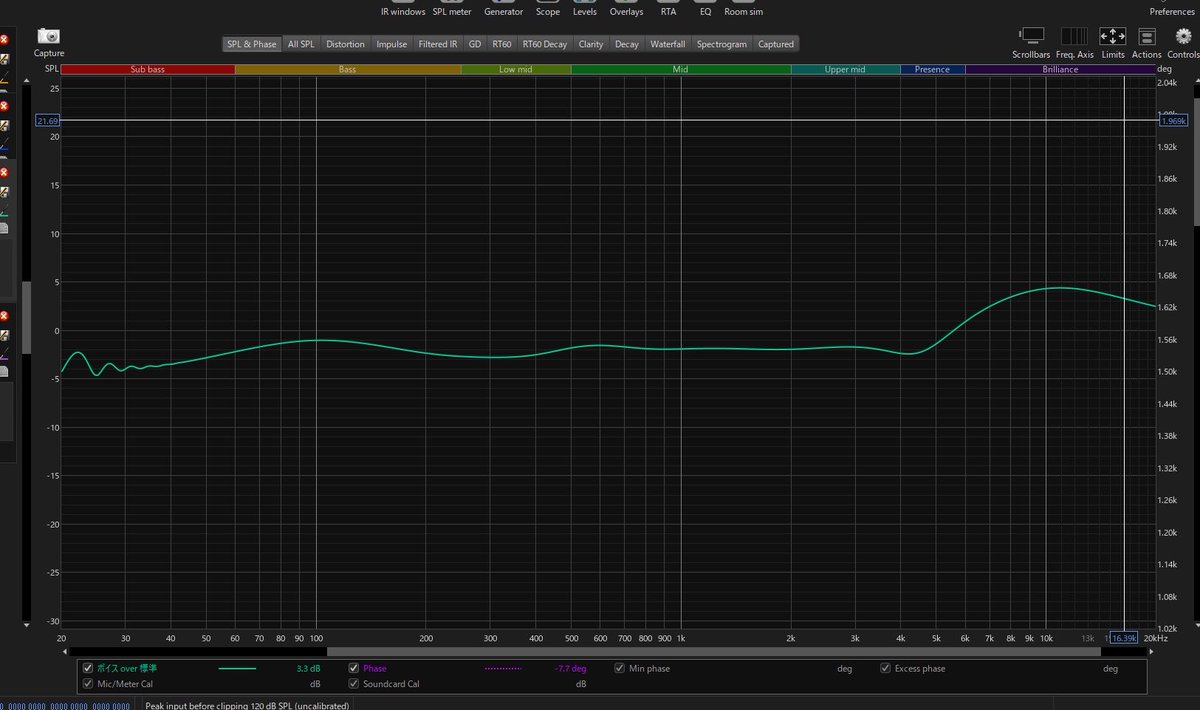
Task: Open the IR windows tool
Action: coord(403,8)
